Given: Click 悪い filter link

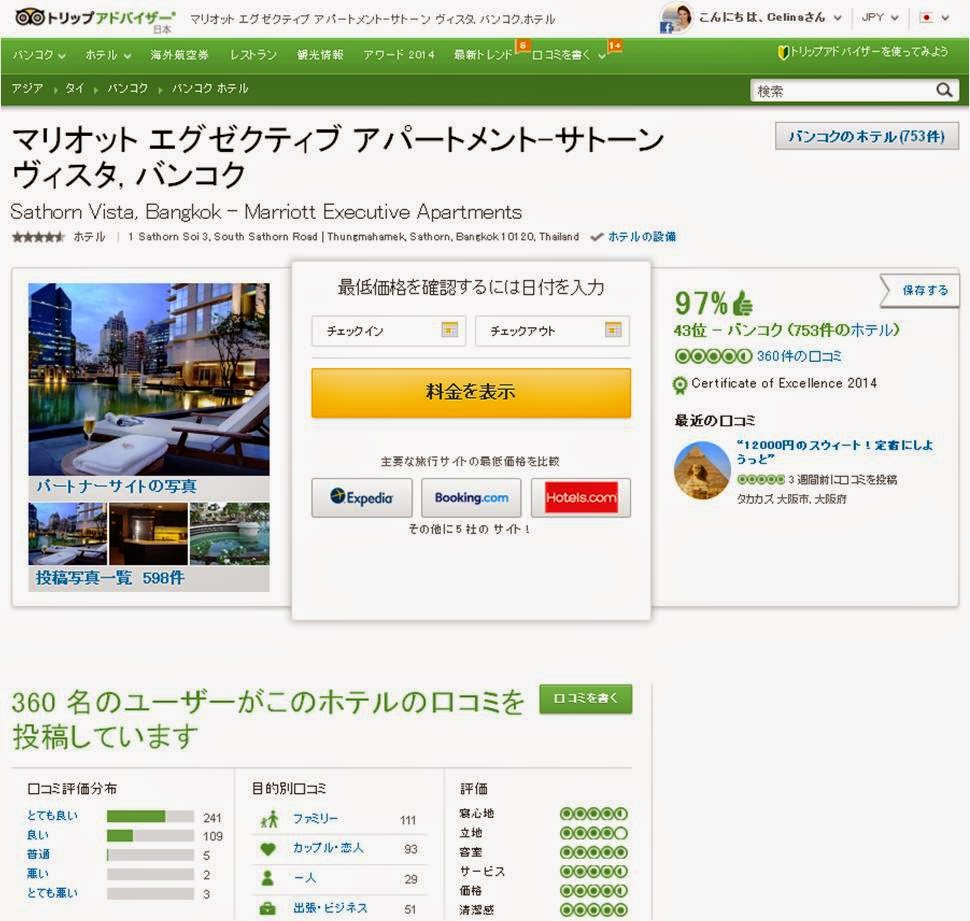Looking at the screenshot, I should [x=38, y=873].
